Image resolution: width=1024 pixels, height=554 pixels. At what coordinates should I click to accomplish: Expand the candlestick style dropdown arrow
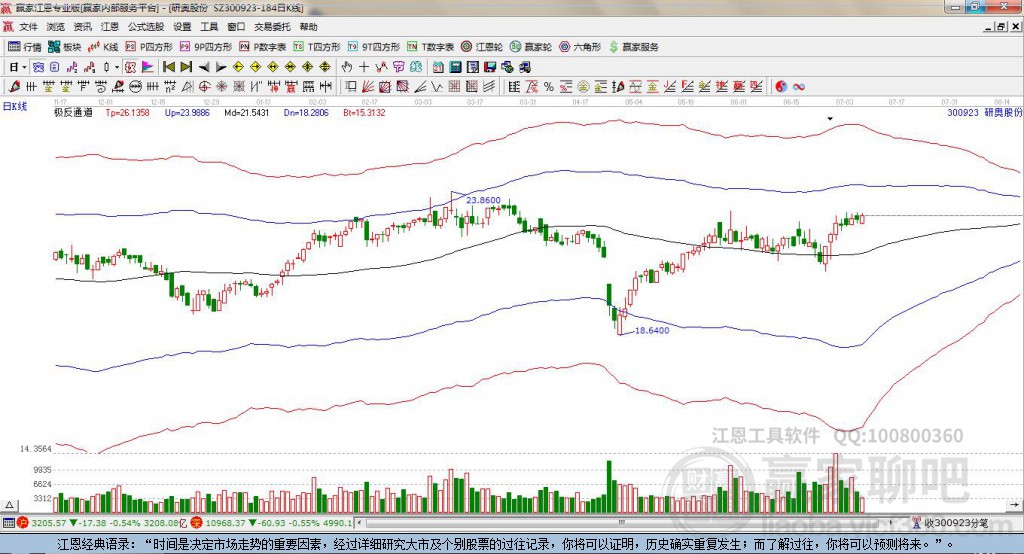pos(117,67)
